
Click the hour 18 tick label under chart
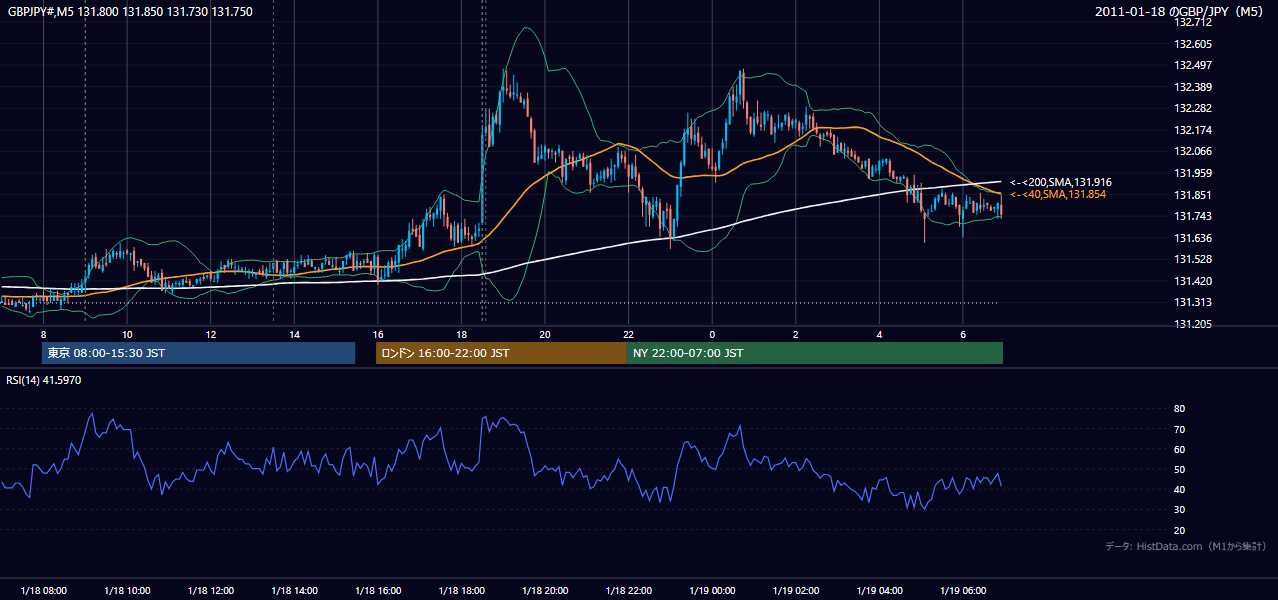click(x=461, y=334)
